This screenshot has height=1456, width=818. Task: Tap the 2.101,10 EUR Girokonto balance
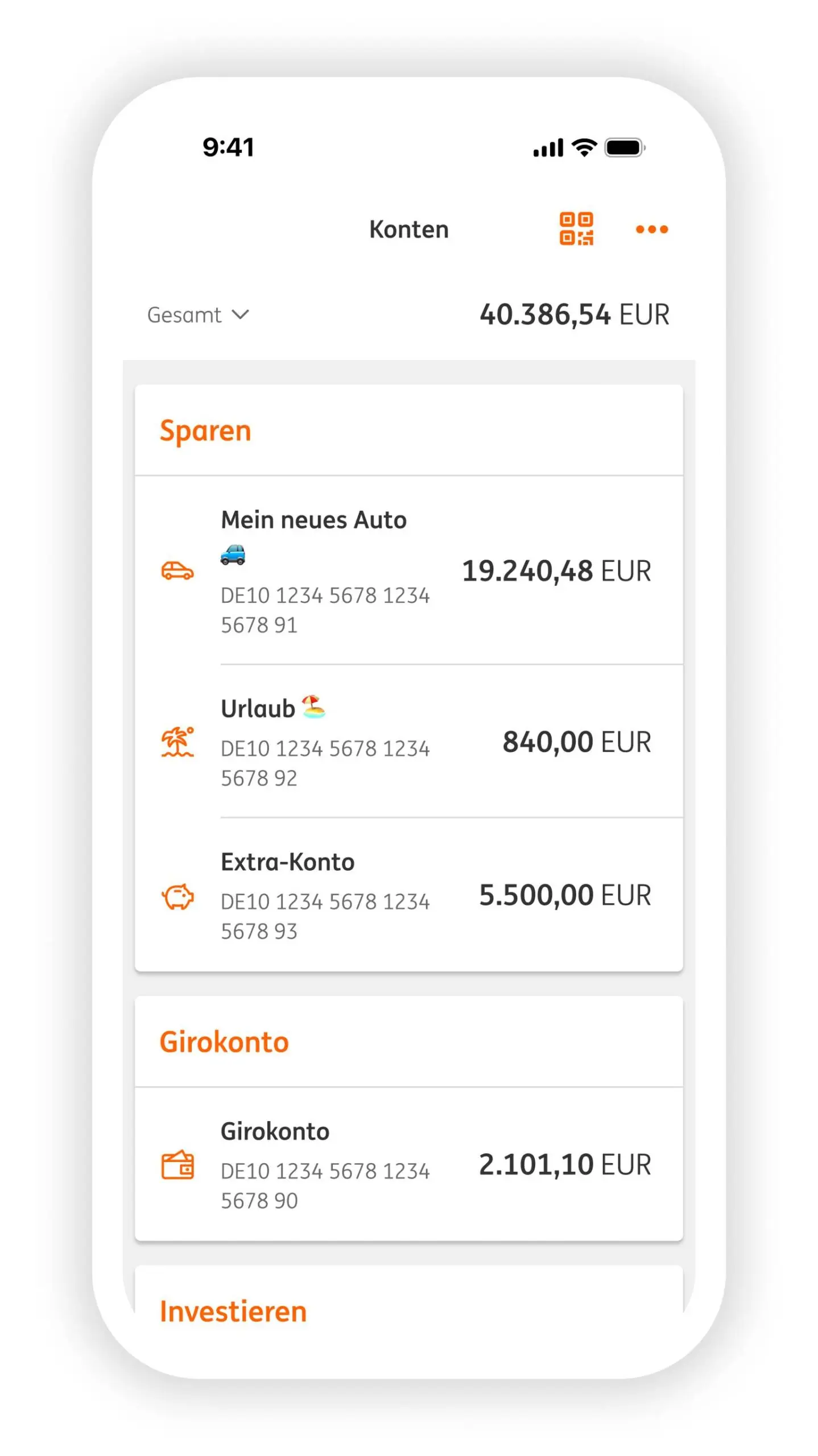pyautogui.click(x=564, y=1164)
